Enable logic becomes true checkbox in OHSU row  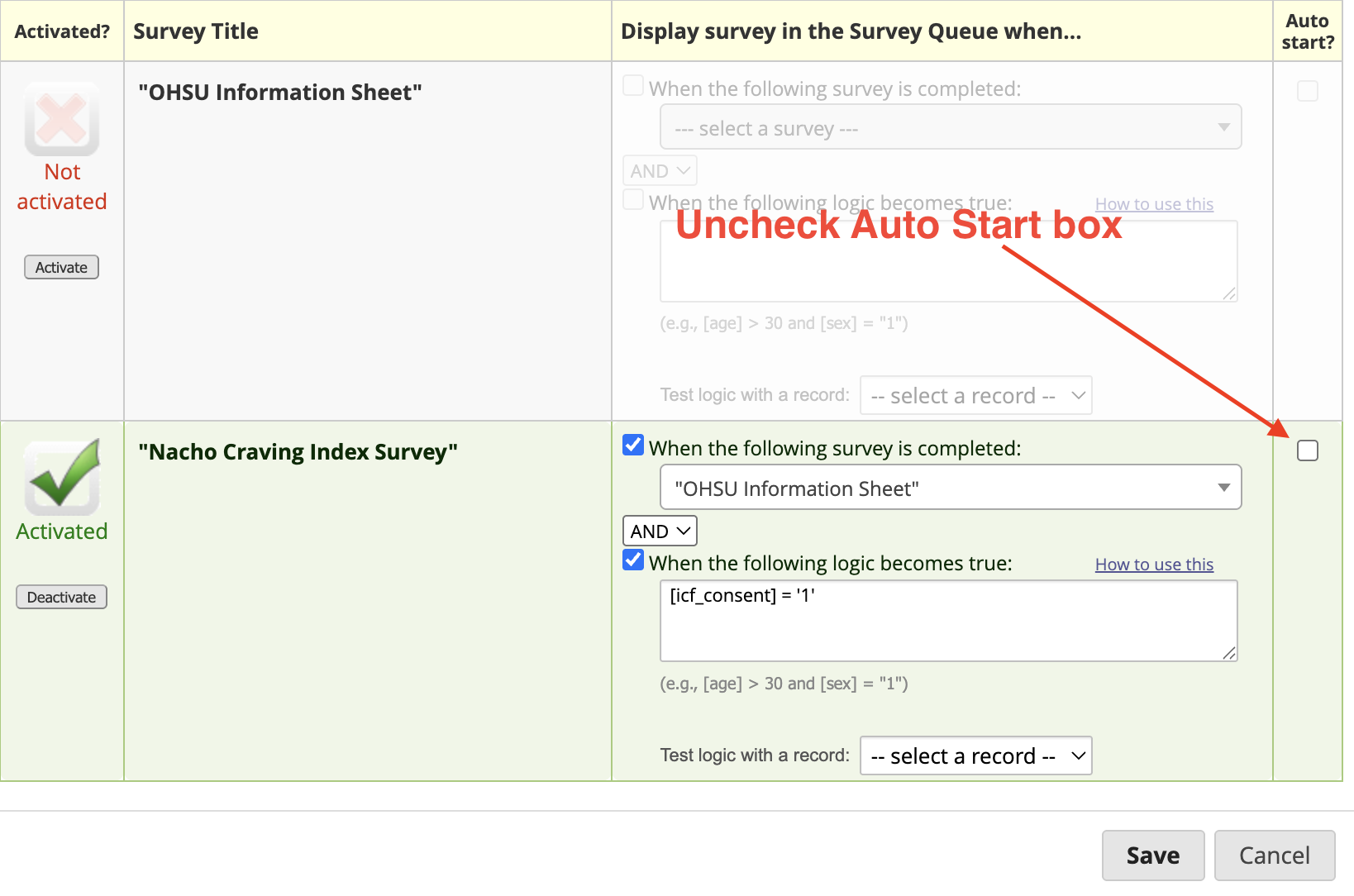tap(633, 200)
